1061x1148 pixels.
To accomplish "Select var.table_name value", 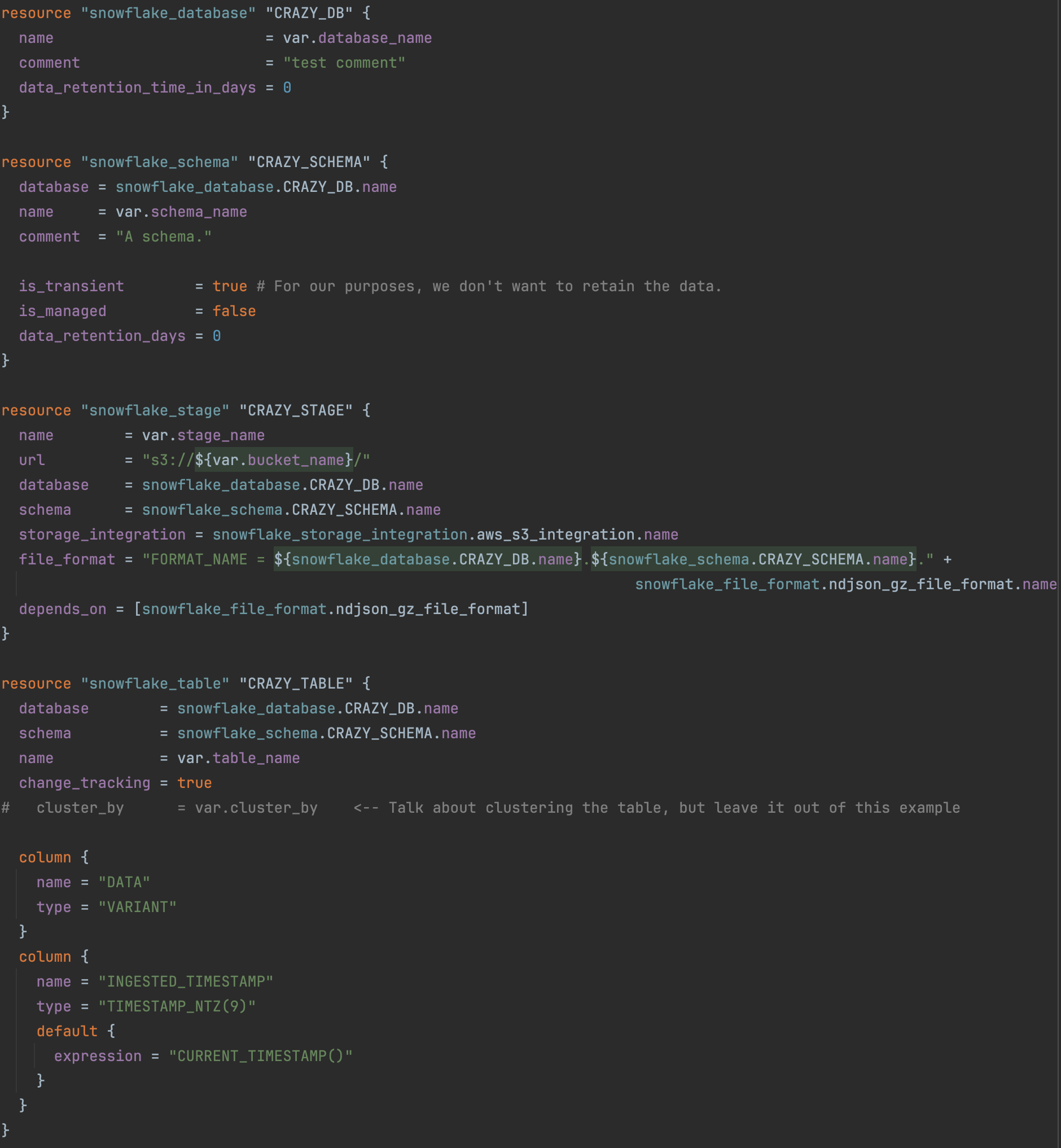I will coord(238,758).
